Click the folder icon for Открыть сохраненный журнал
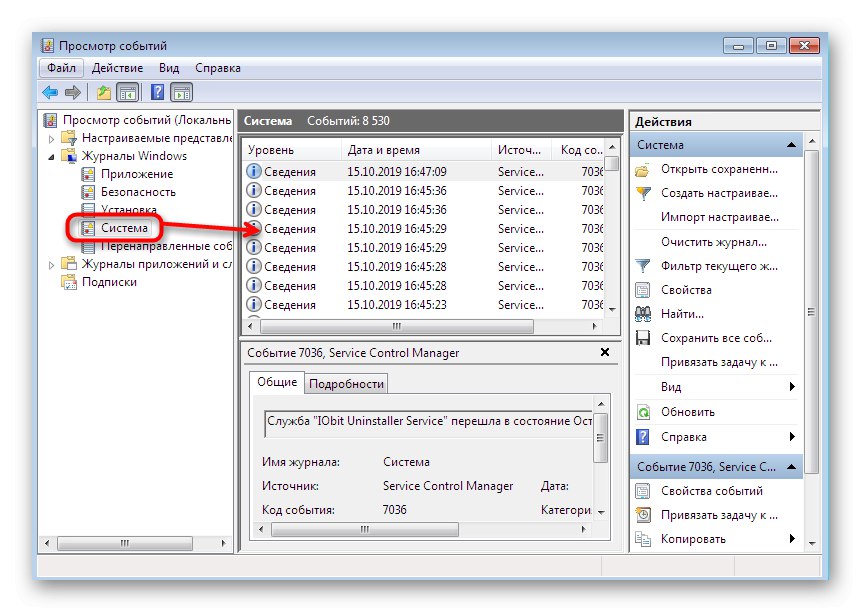 pyautogui.click(x=643, y=169)
